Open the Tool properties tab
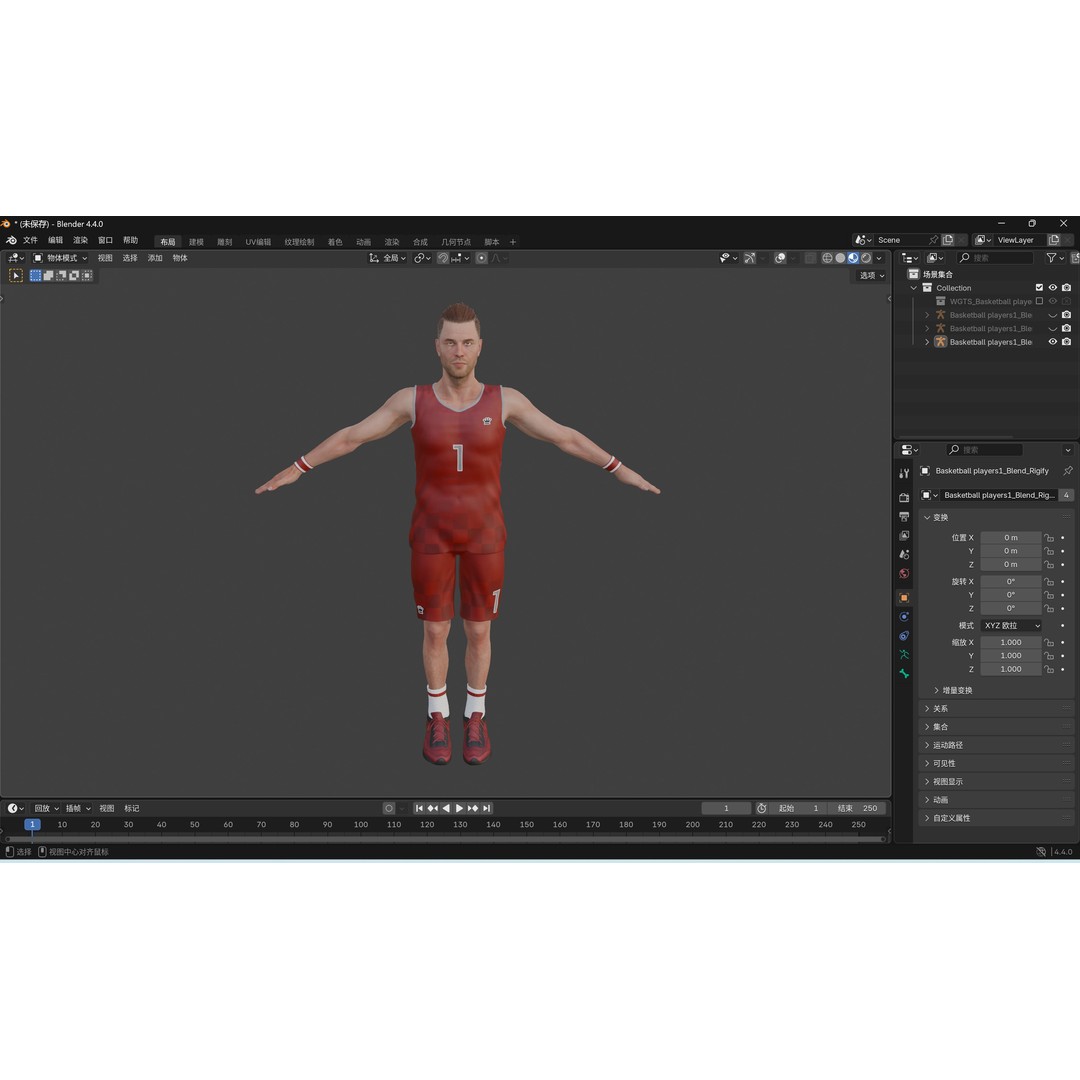Screen dimensions: 1080x1080 (x=904, y=474)
